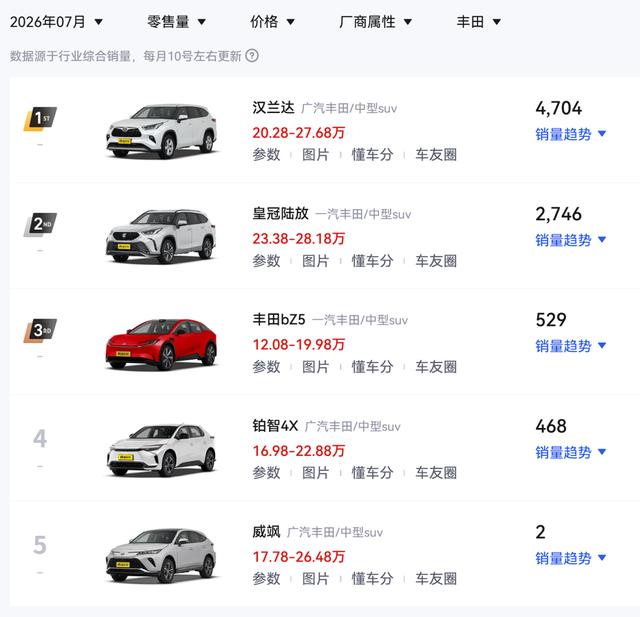Expand 销量趋势 for 汉兰达

pos(571,134)
